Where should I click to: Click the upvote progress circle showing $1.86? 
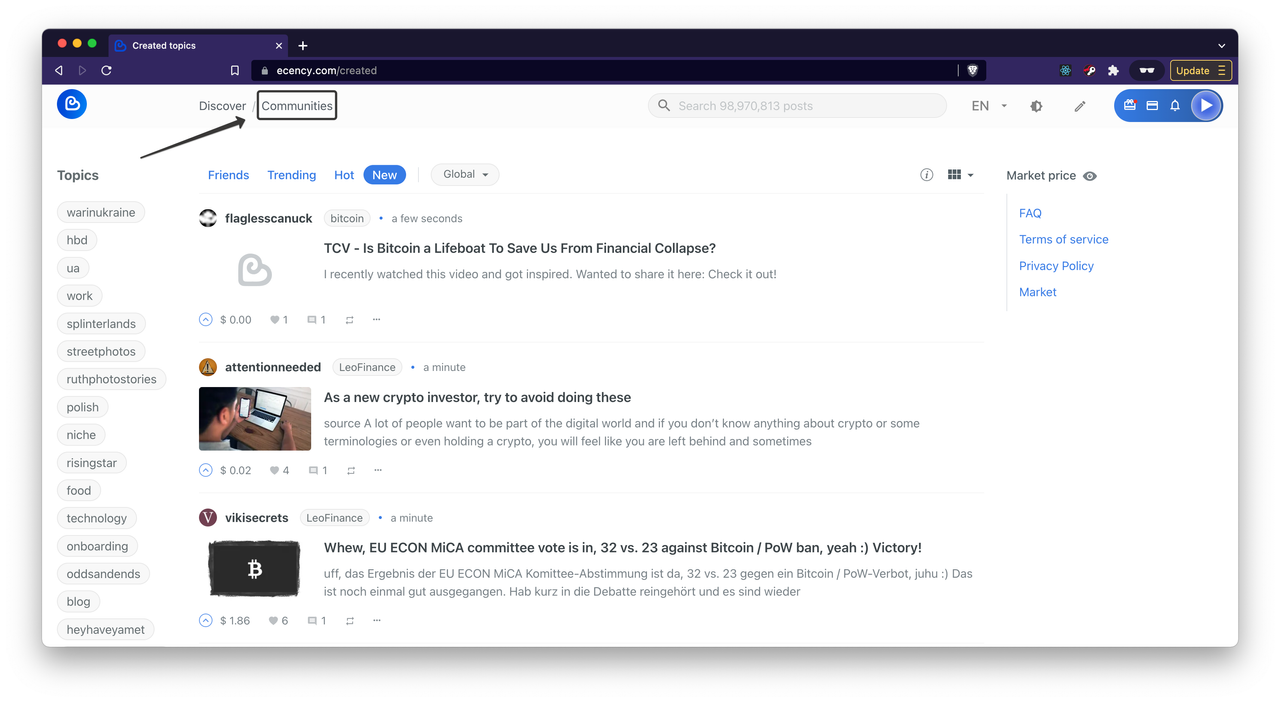[x=205, y=620]
